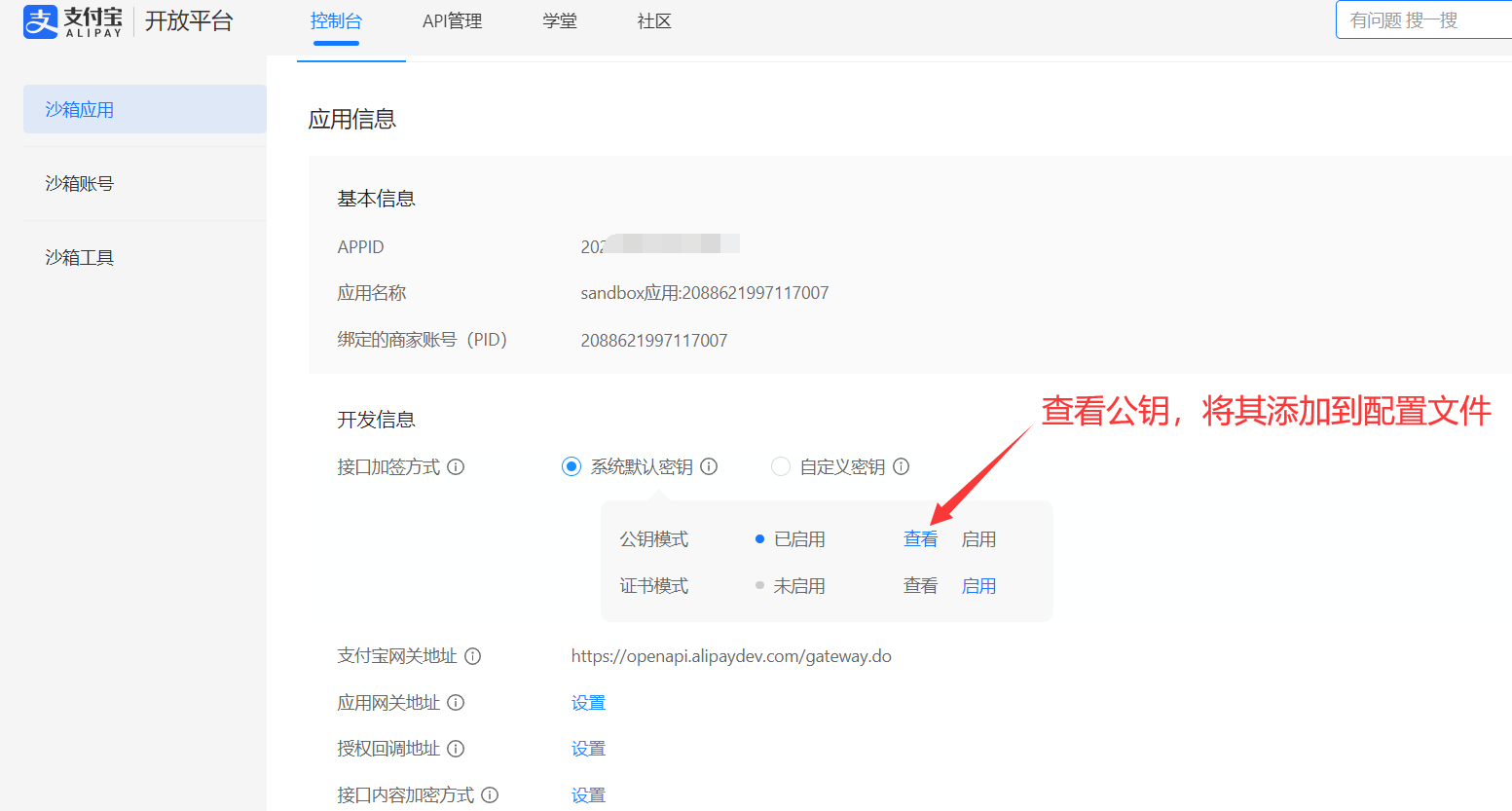Open the 控制台 tab
Viewport: 1512px width, 811px height.
(336, 21)
